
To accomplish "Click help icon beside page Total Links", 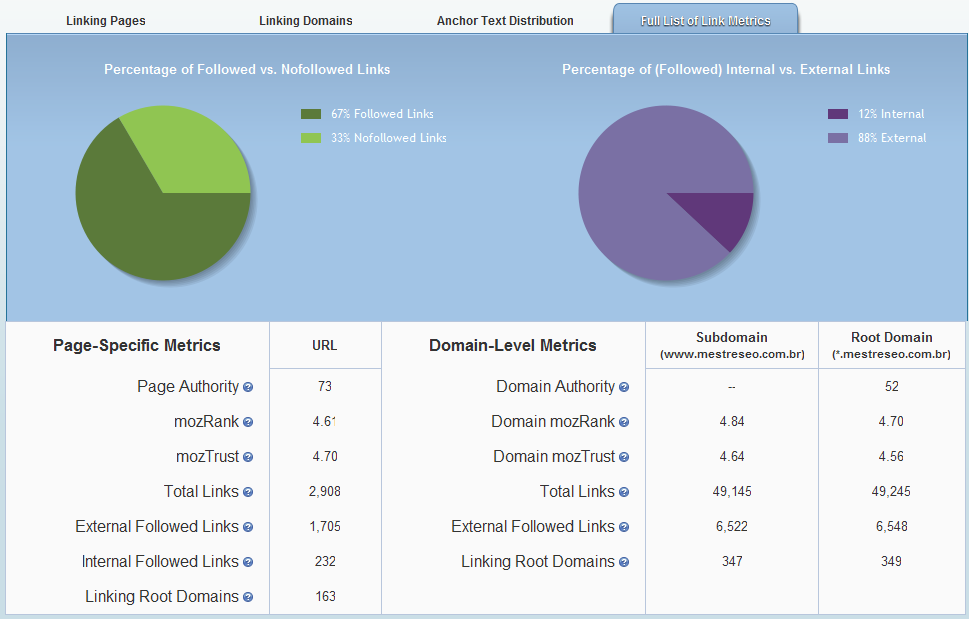I will 248,492.
